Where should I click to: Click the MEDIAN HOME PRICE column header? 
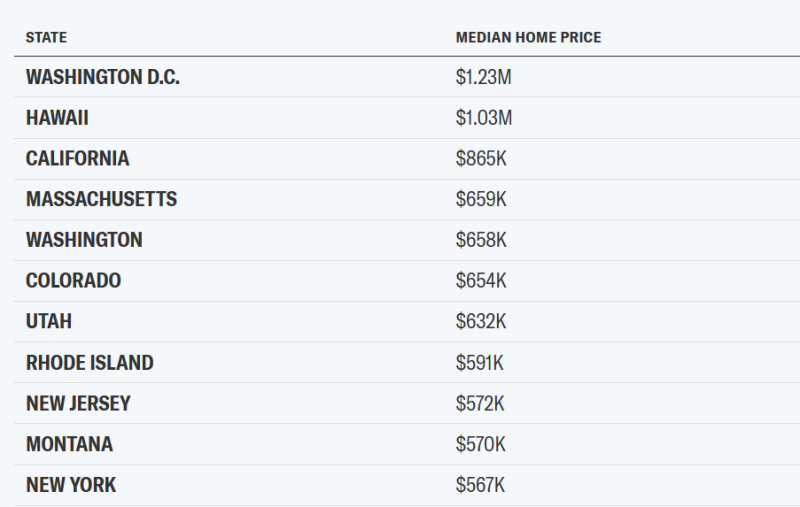(x=528, y=38)
